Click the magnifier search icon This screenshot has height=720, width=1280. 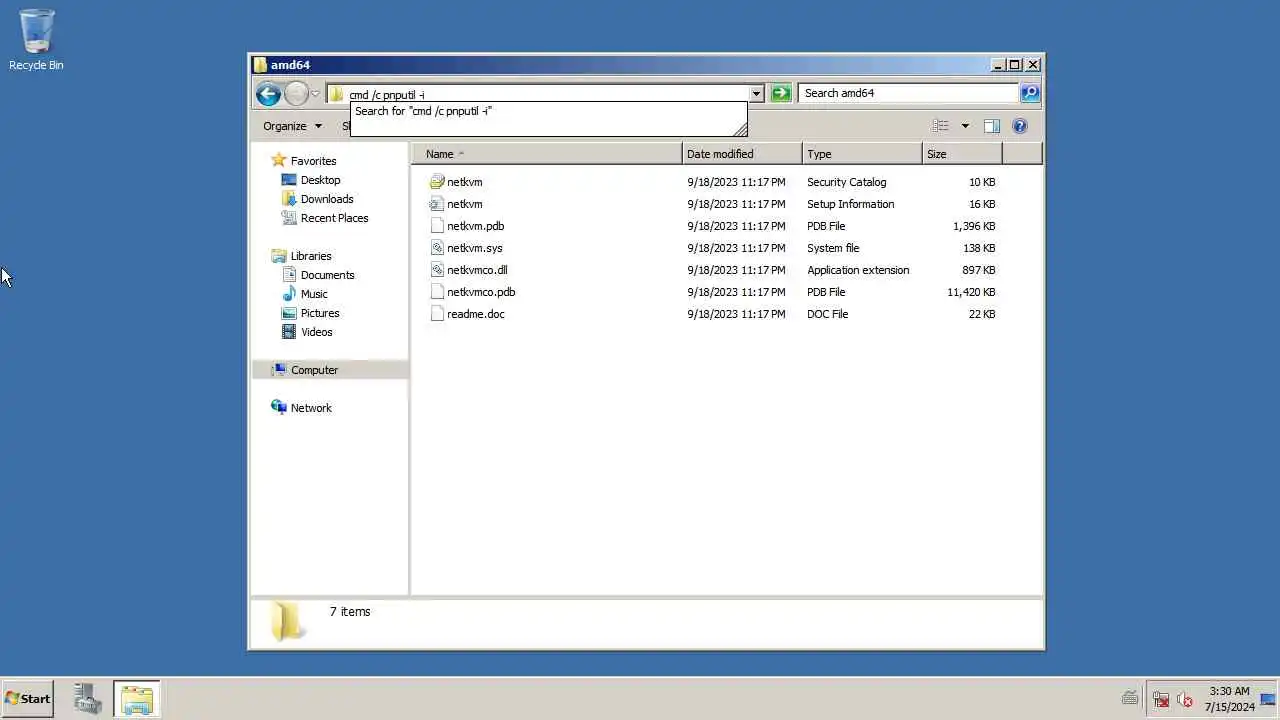[1029, 93]
